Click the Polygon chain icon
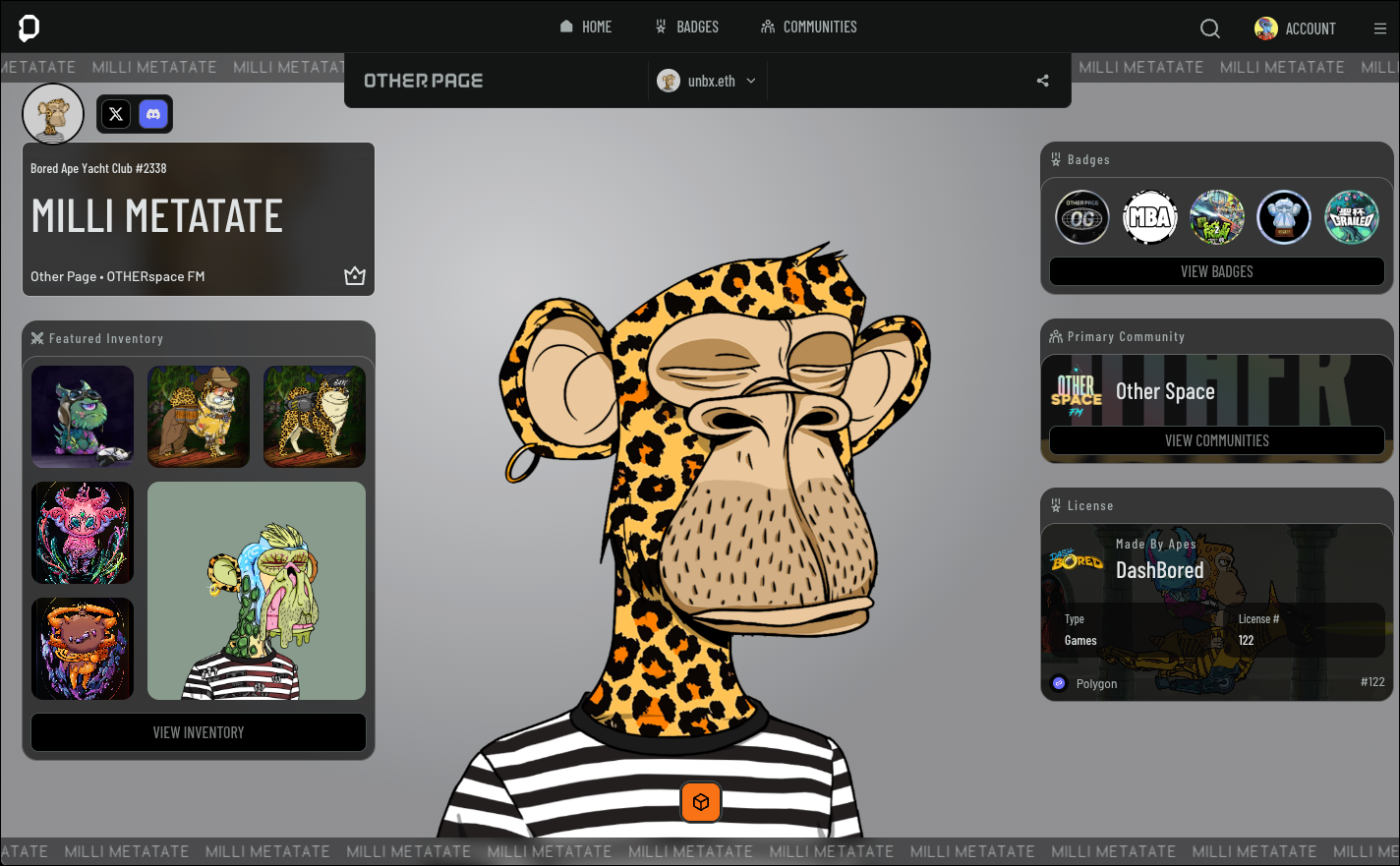1400x866 pixels. (1059, 683)
